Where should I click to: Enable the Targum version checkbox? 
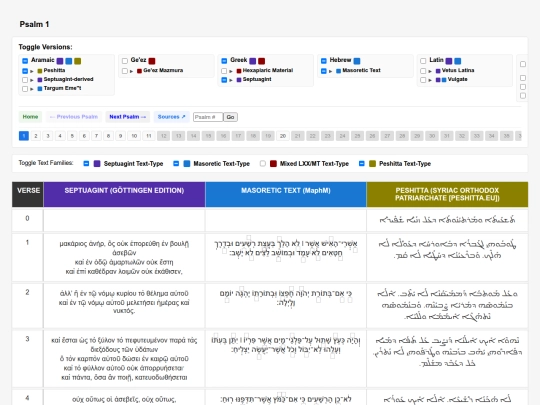click(x=25, y=89)
